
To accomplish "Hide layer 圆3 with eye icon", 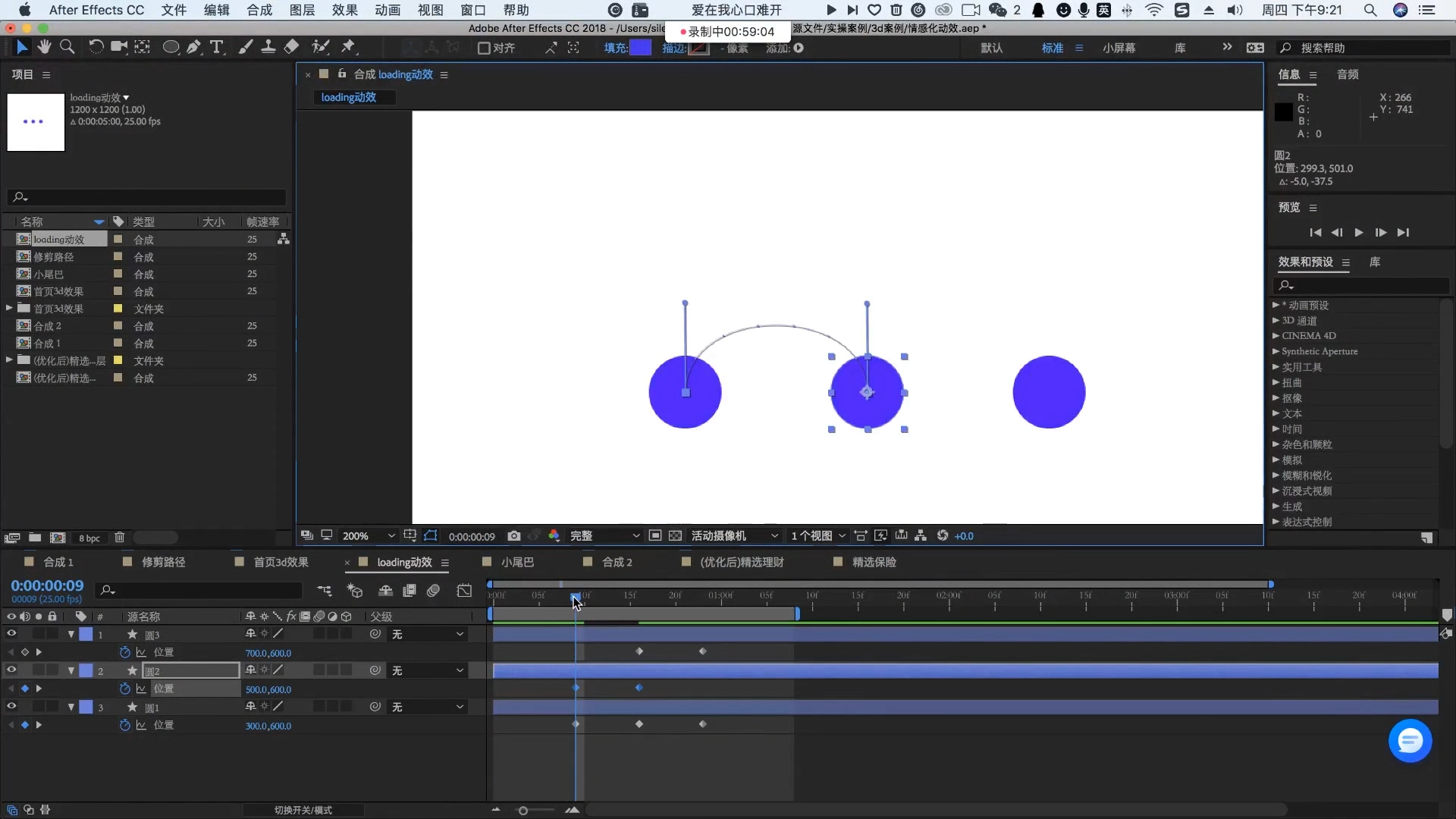I will click(11, 633).
